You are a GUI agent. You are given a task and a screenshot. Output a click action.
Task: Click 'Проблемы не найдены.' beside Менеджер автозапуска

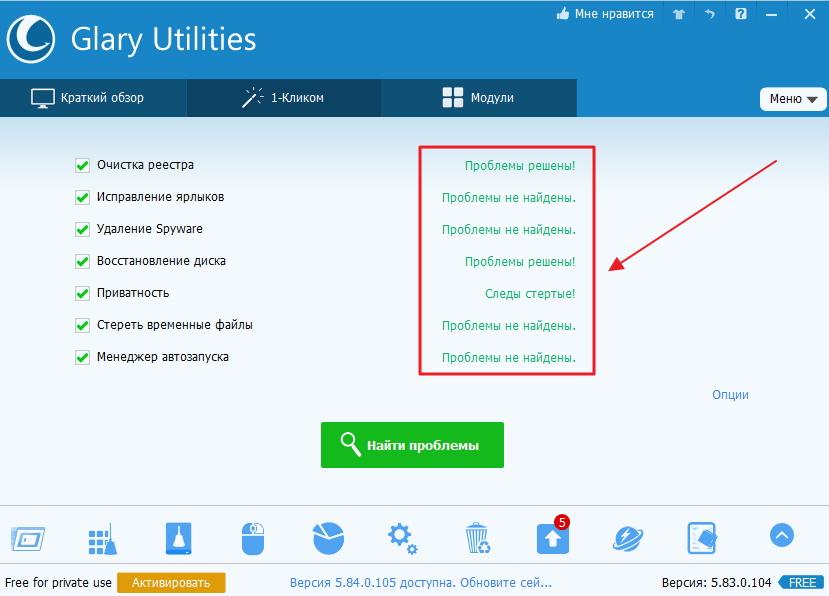pos(509,357)
